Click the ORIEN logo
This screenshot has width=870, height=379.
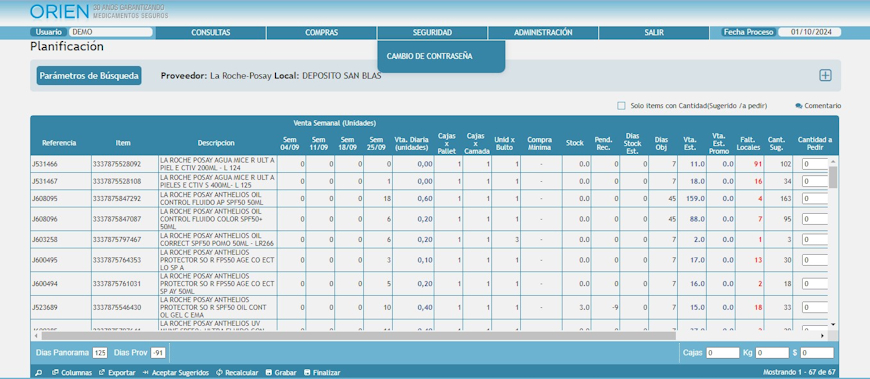(59, 12)
